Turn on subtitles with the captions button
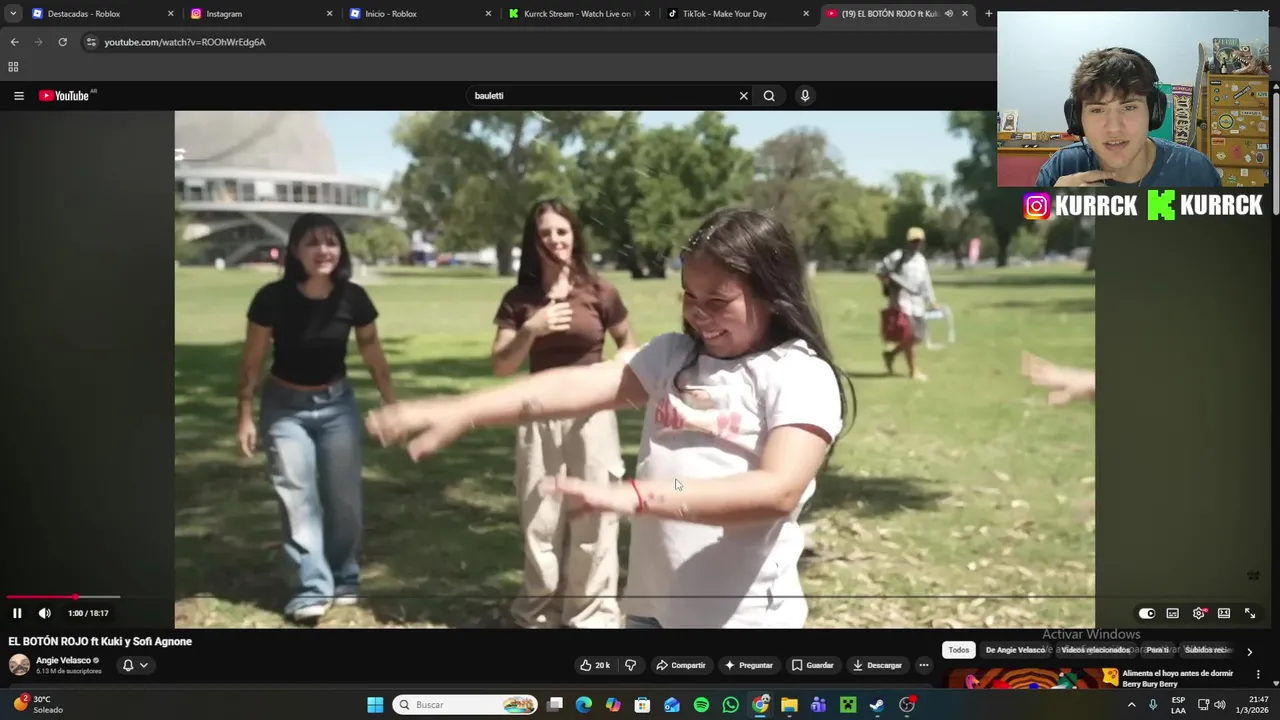 point(1173,613)
